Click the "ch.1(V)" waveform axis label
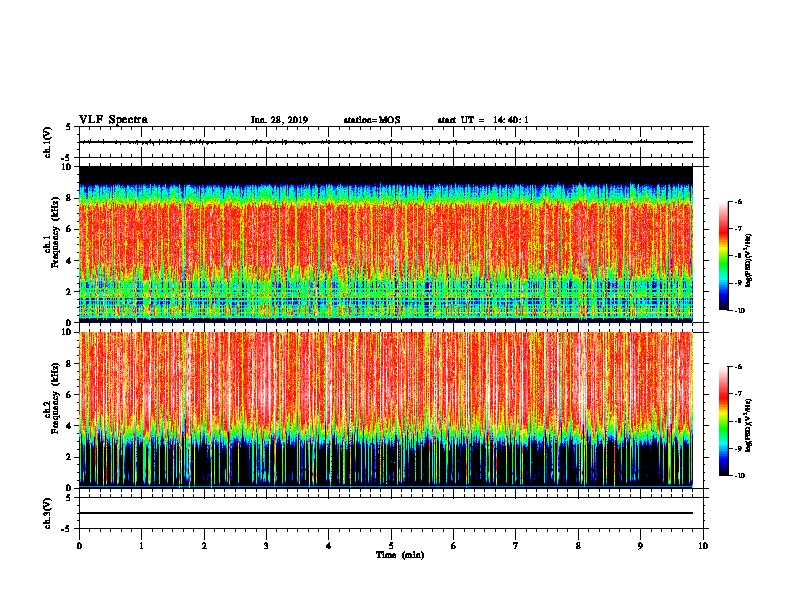The image size is (792, 612). (x=48, y=142)
